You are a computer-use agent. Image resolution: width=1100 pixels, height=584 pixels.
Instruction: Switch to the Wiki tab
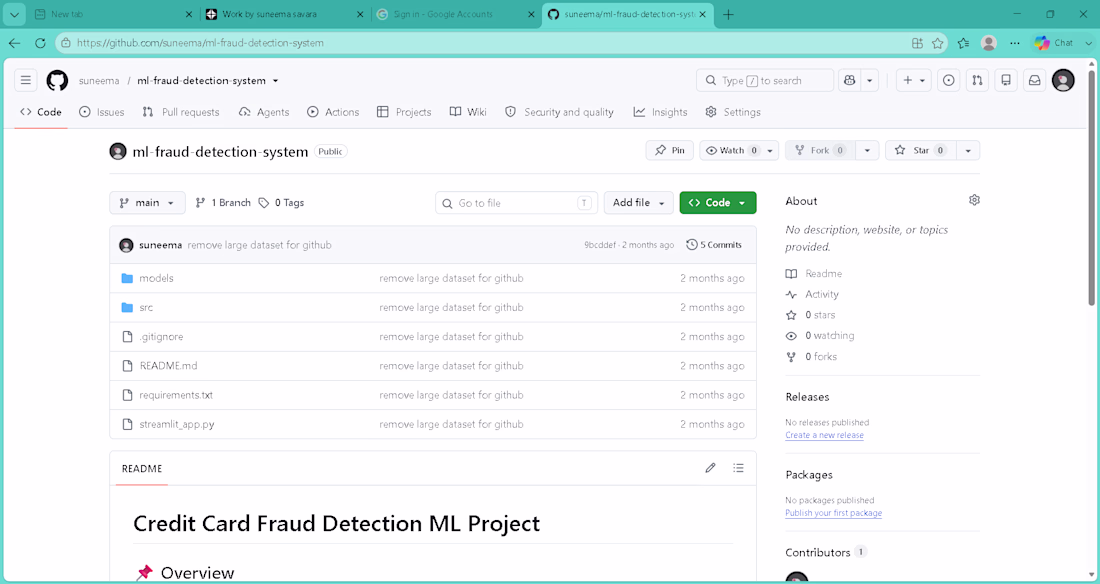coord(468,112)
